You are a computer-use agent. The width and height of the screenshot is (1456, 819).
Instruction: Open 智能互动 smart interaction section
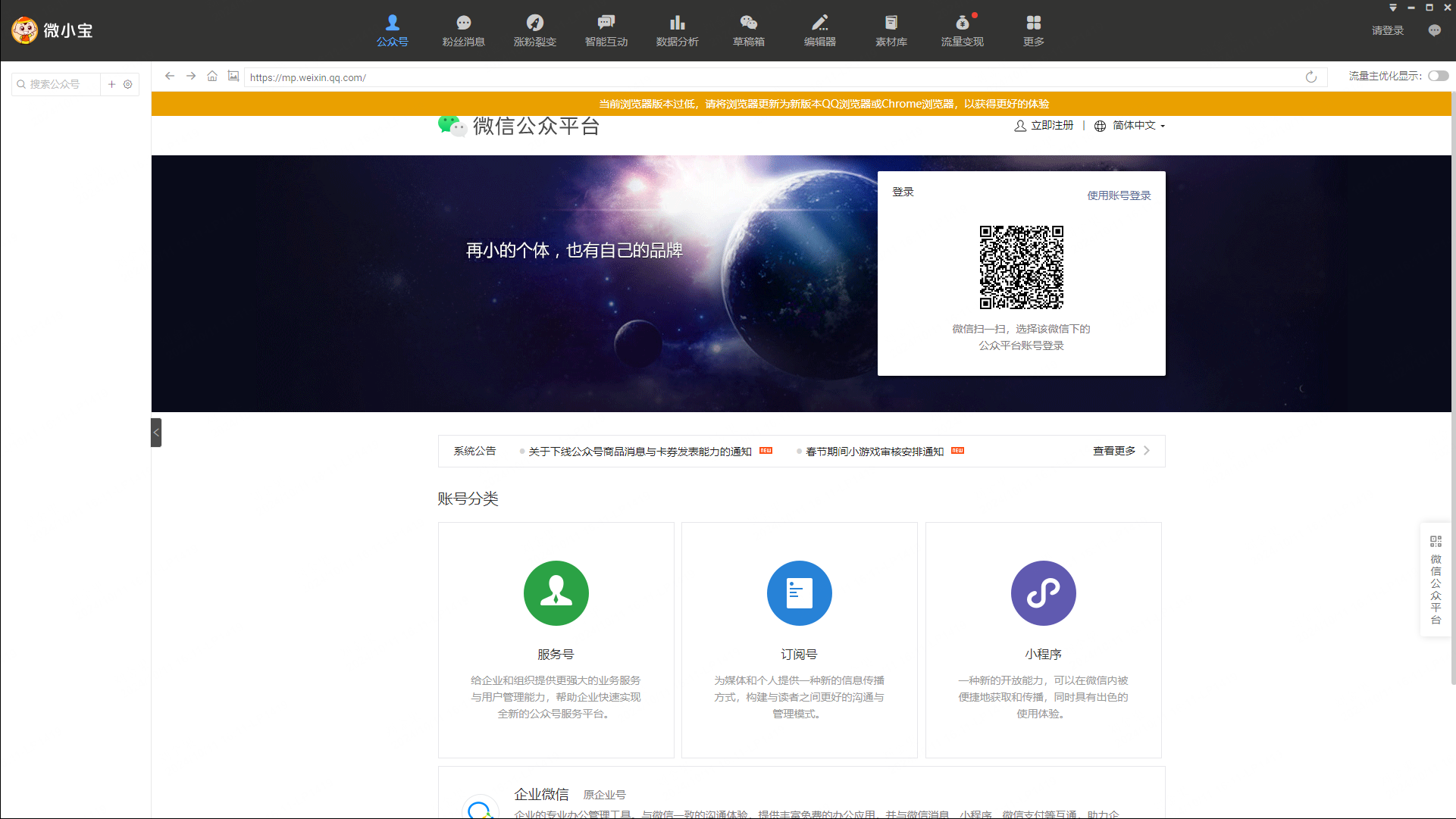click(606, 30)
